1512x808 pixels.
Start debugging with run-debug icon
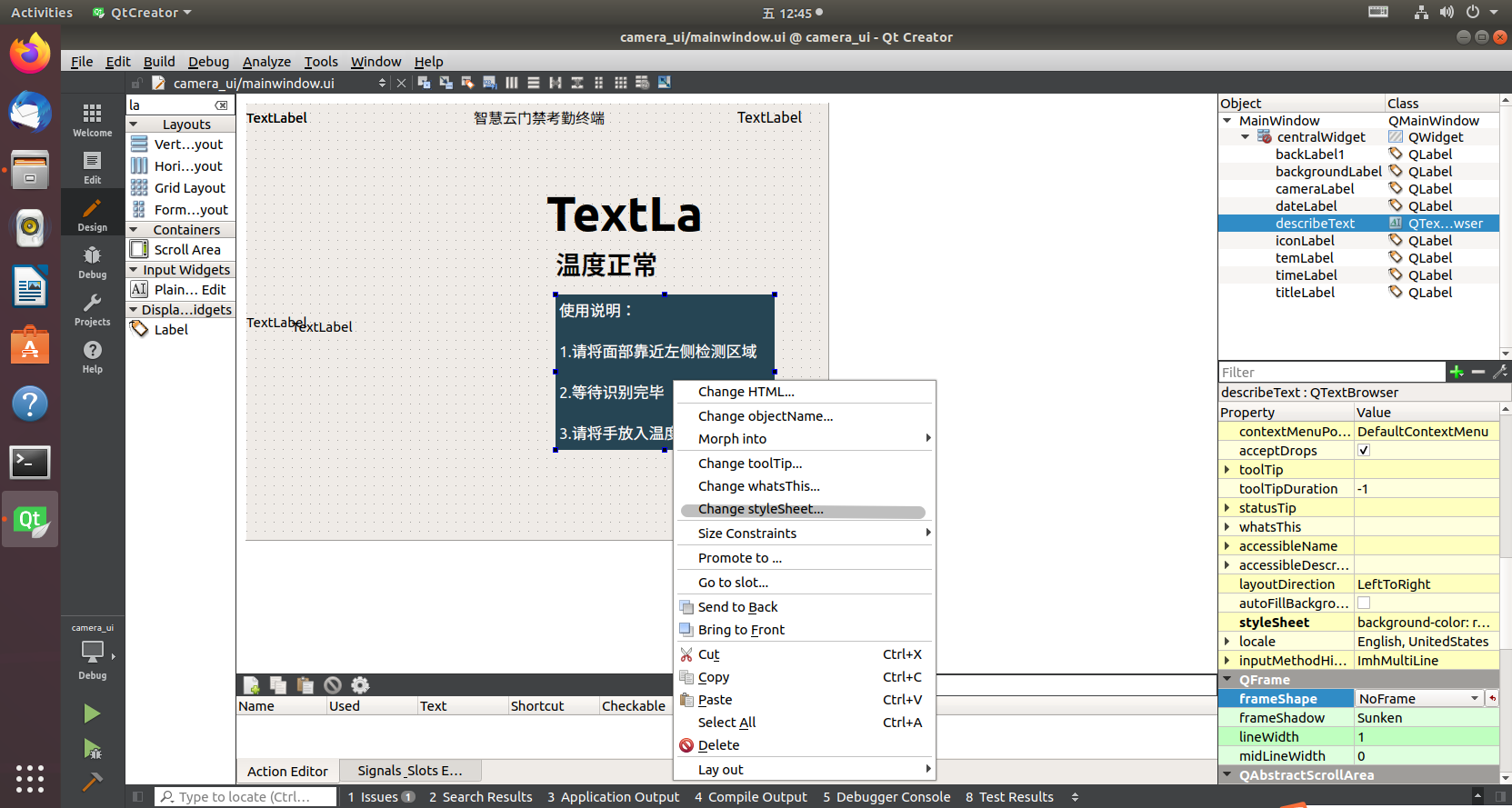coord(92,749)
